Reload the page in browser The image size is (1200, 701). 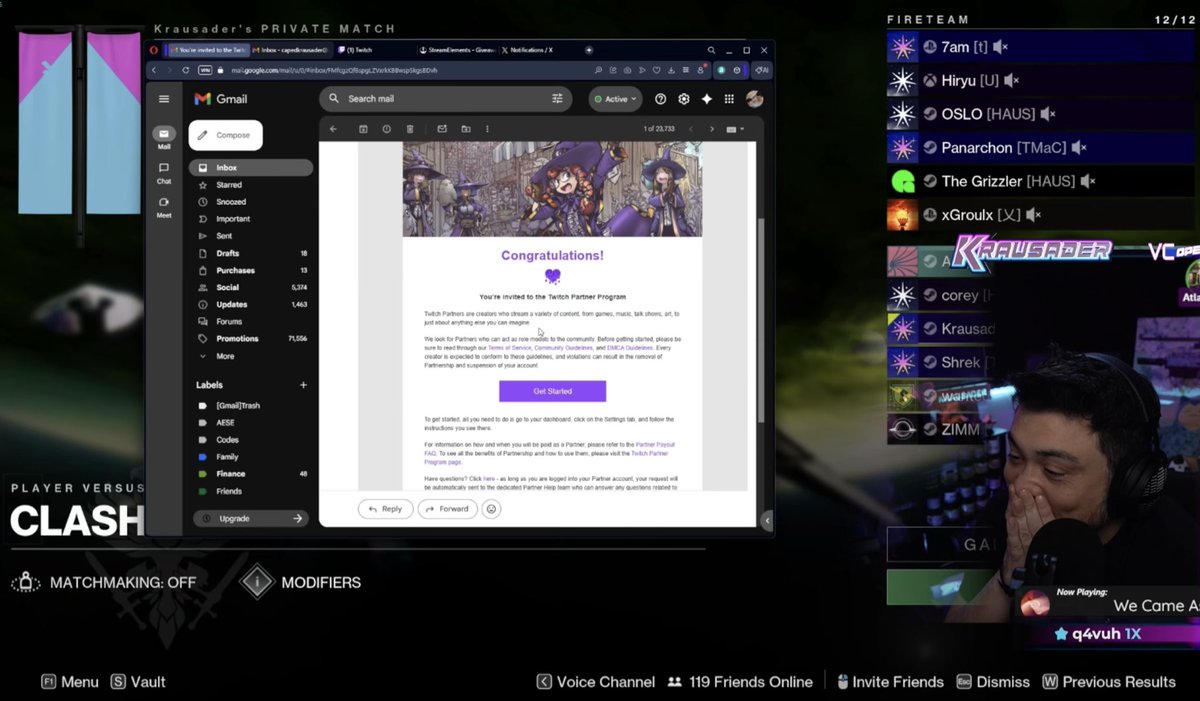(186, 70)
